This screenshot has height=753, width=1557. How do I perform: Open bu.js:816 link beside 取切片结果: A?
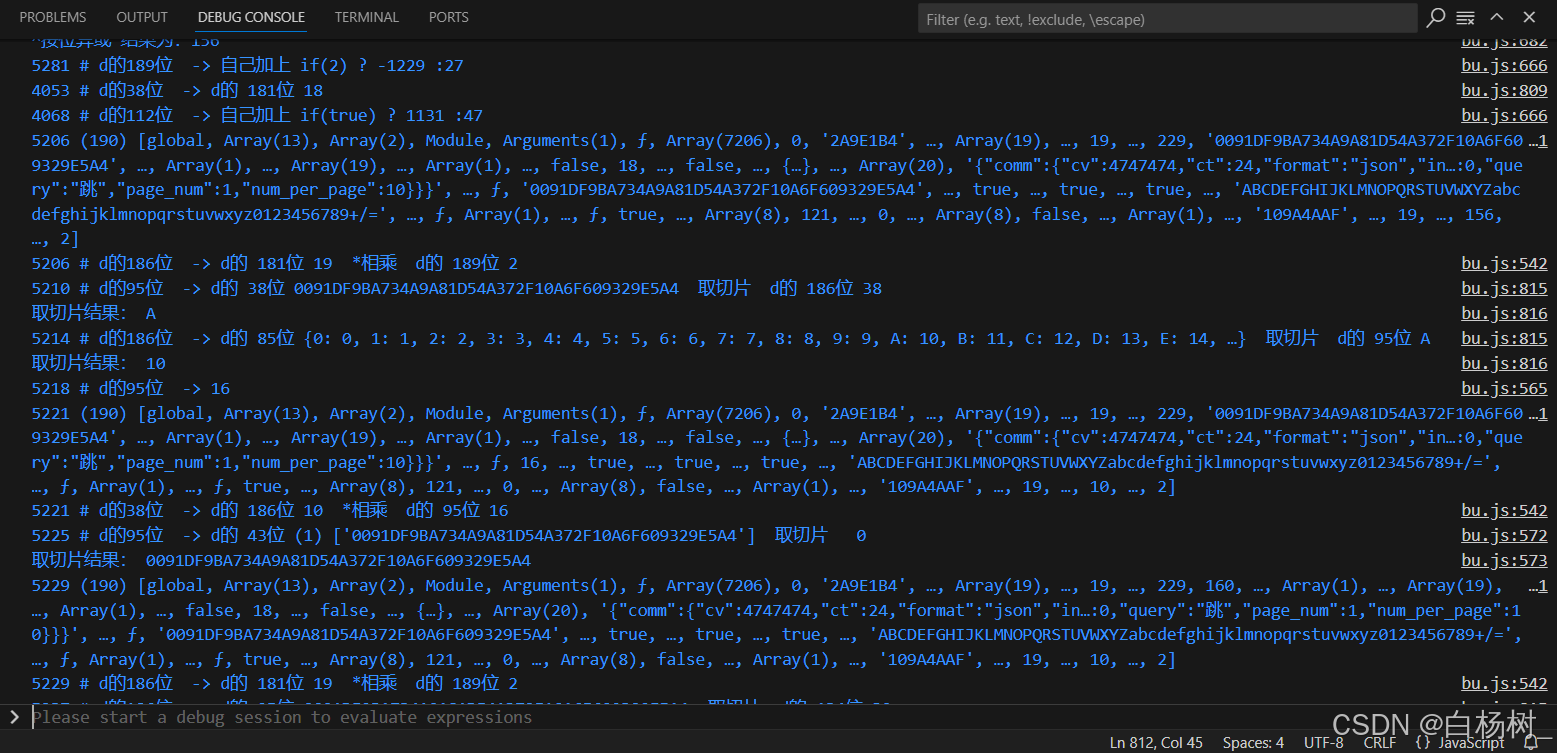click(1504, 313)
